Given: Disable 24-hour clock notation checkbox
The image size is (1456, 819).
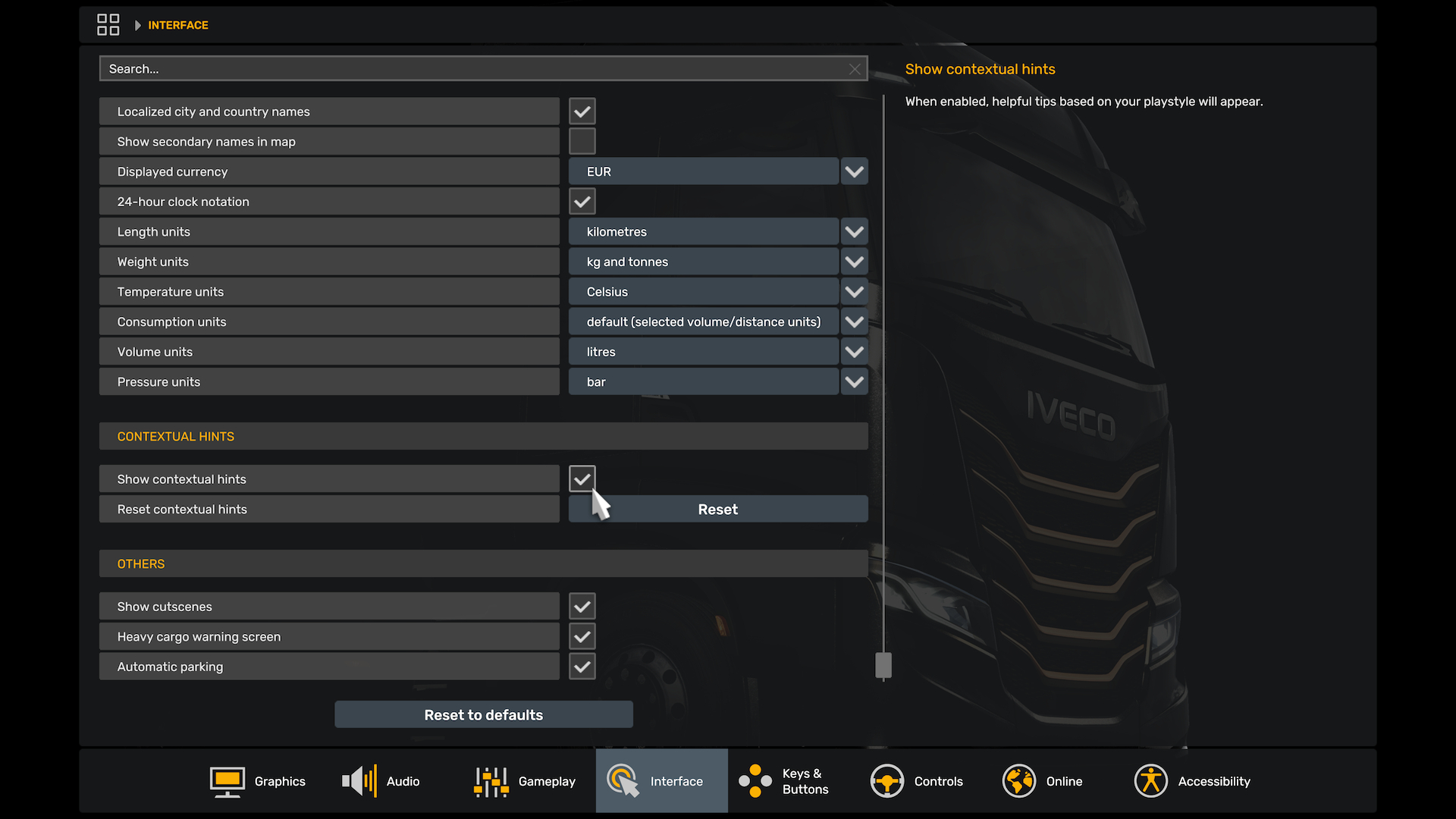Looking at the screenshot, I should [x=582, y=202].
